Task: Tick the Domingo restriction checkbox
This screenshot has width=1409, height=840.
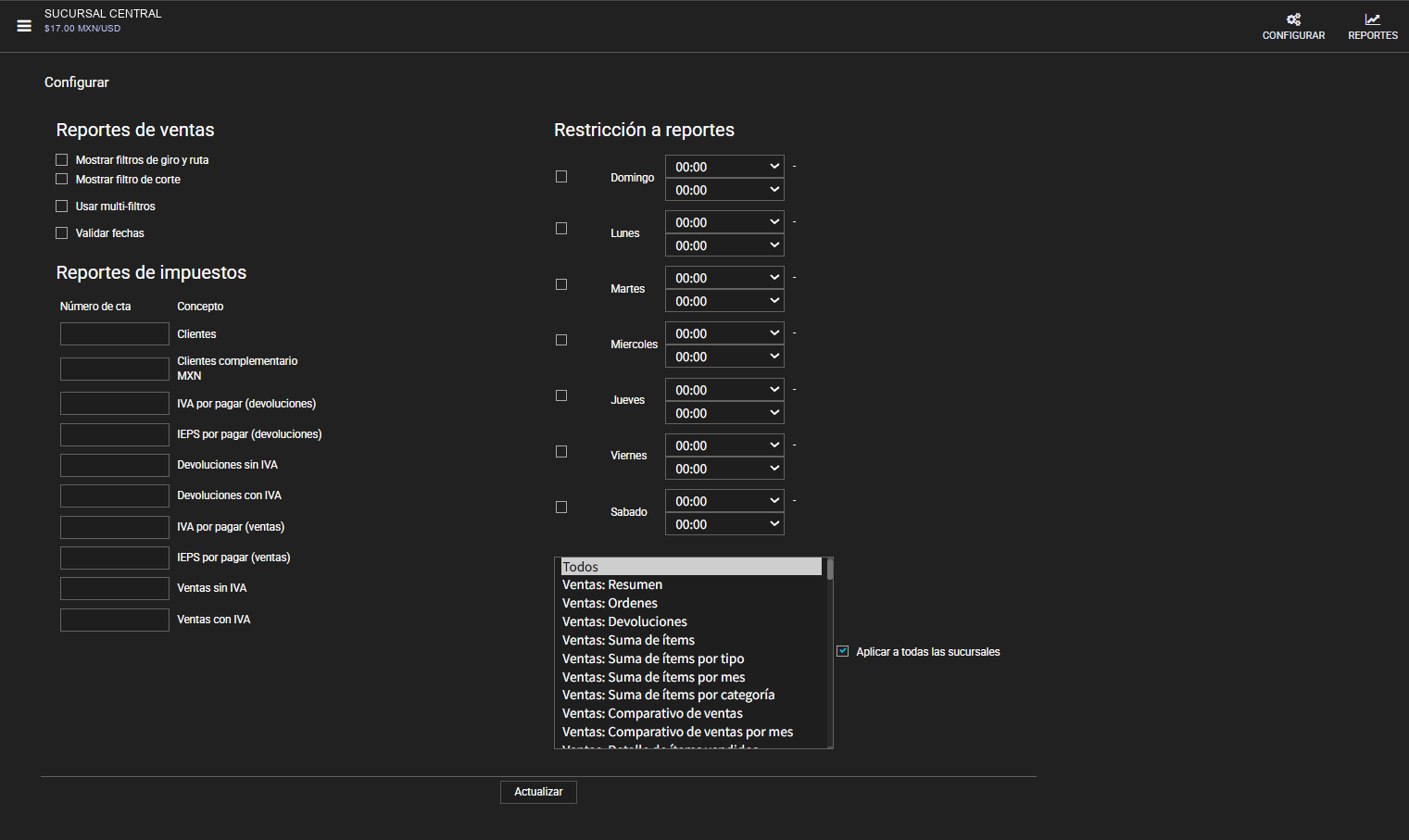Action: click(561, 177)
